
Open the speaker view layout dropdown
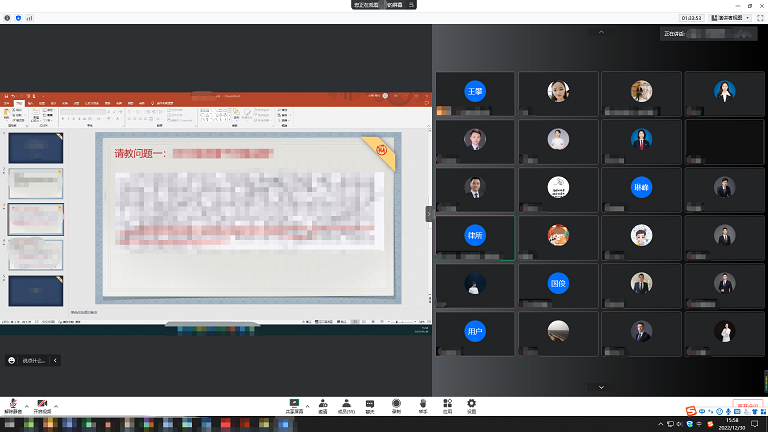736,18
